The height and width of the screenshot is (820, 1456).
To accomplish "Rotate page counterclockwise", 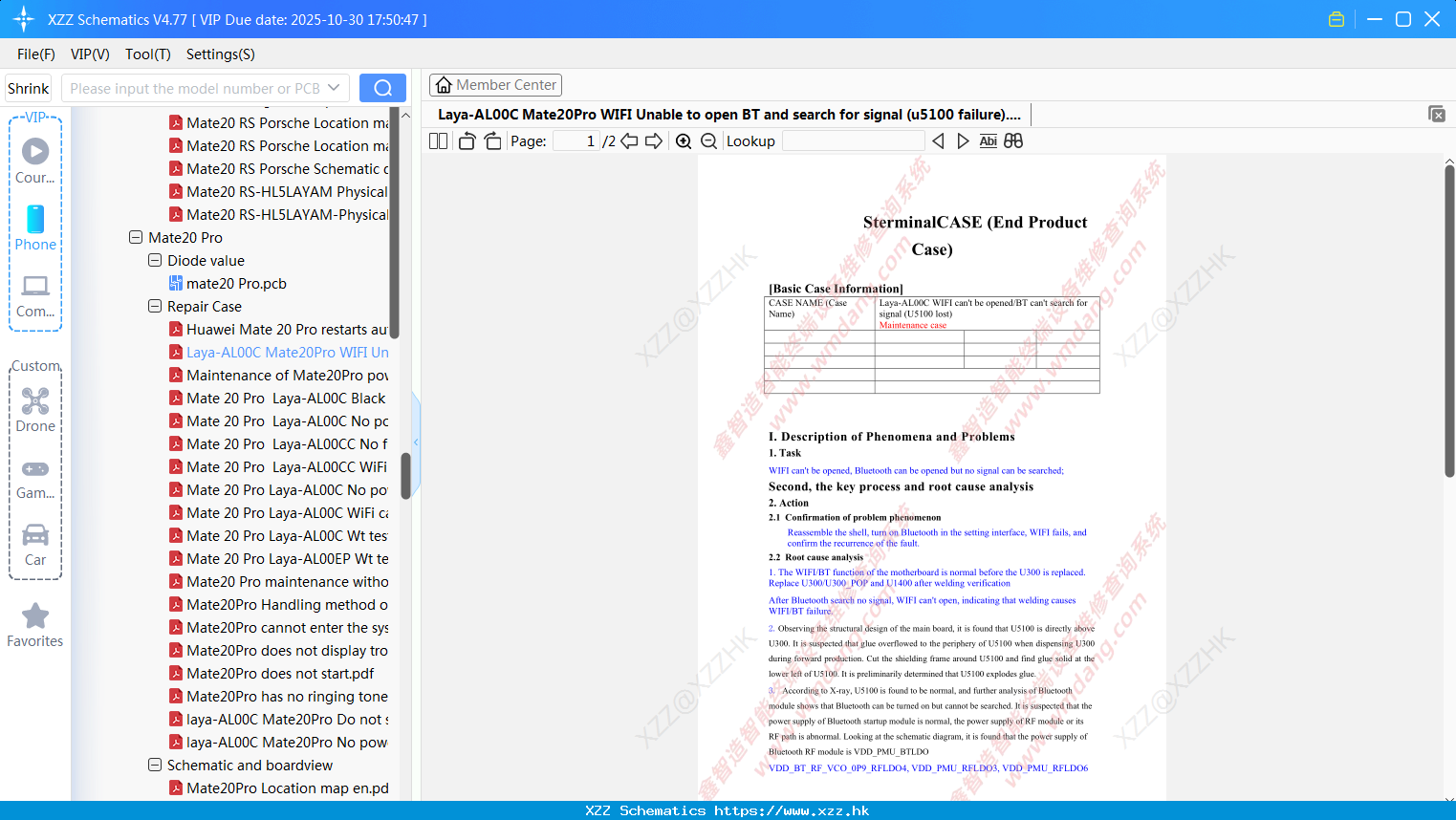I will coord(467,140).
